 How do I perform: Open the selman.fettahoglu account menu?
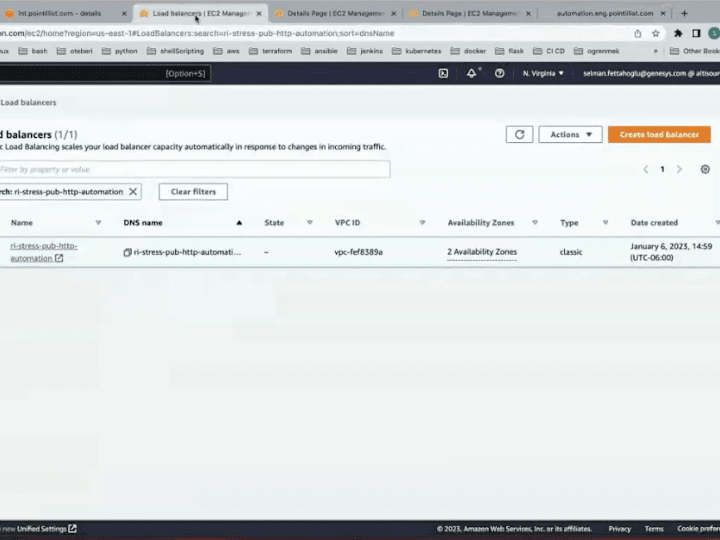651,73
